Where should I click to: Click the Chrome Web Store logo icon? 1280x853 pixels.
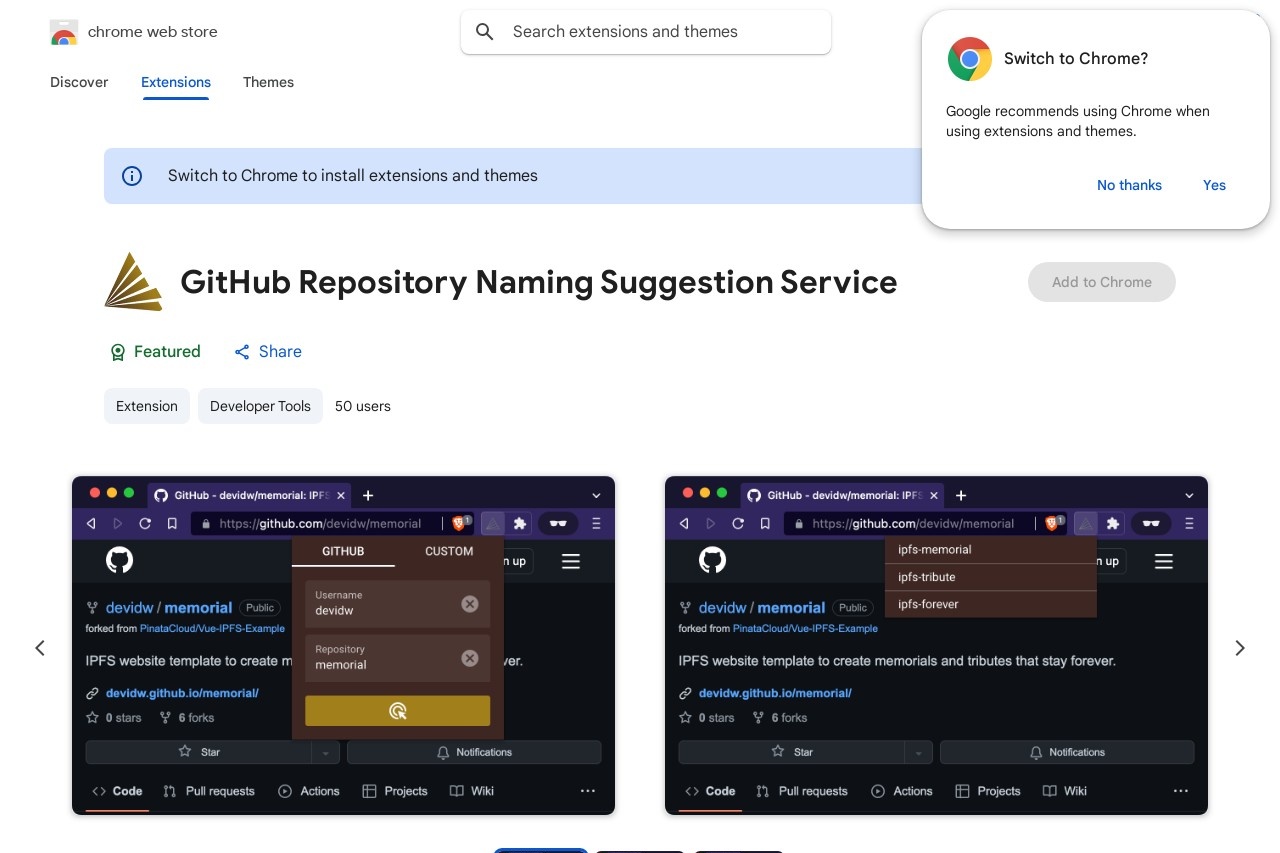64,32
